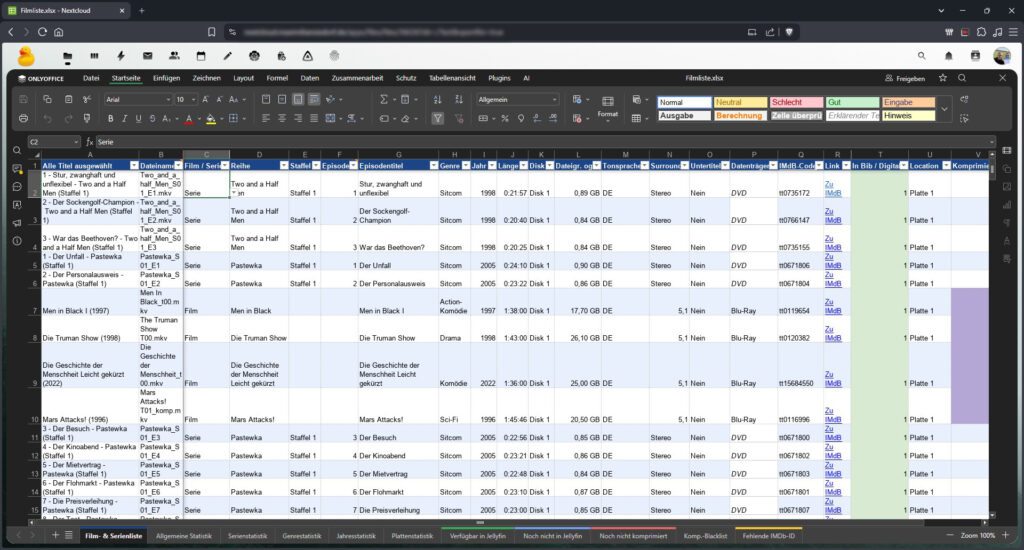Screen dimensions: 1024x550
Task: Click the font color icon
Action: [x=188, y=118]
